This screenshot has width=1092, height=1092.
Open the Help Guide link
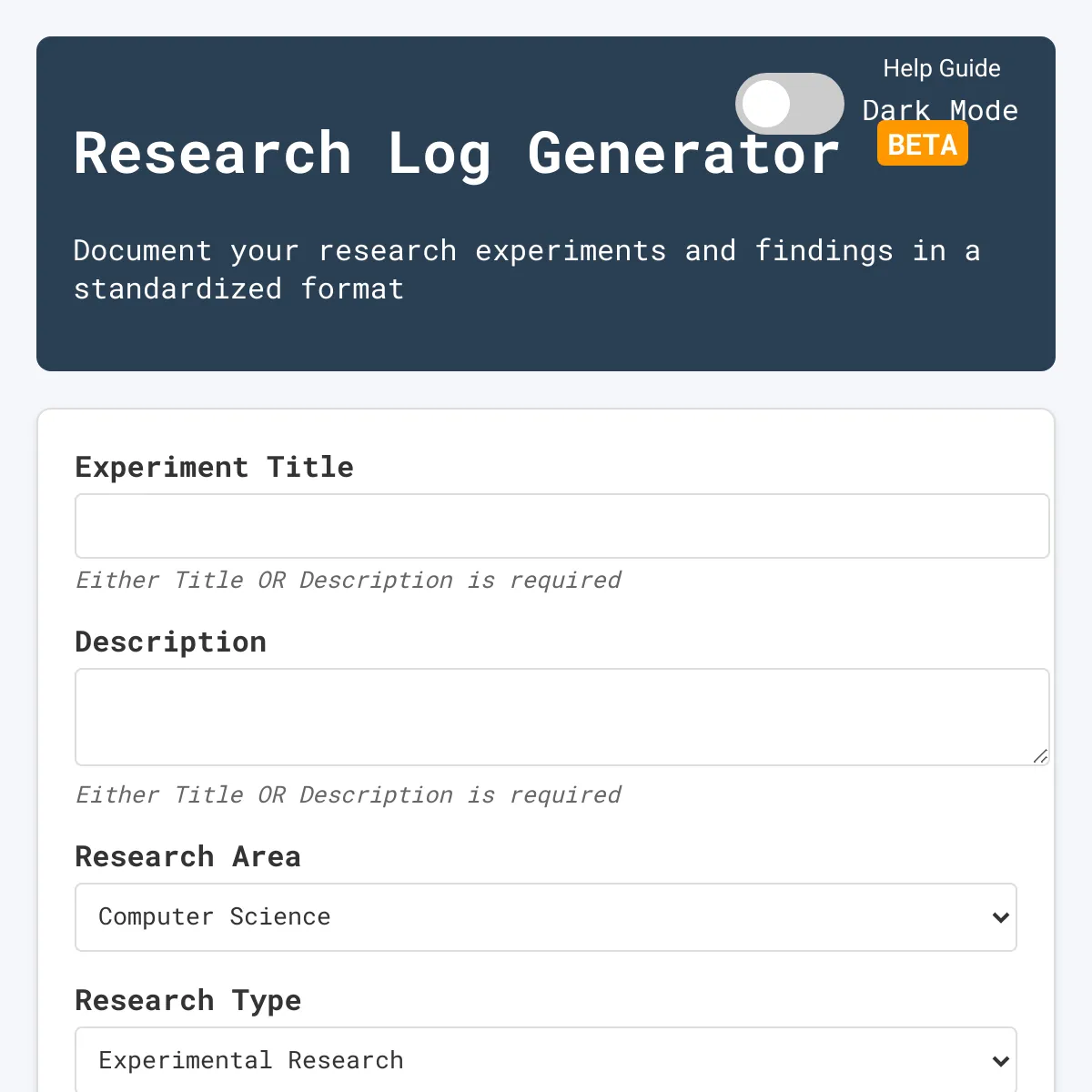(x=941, y=68)
